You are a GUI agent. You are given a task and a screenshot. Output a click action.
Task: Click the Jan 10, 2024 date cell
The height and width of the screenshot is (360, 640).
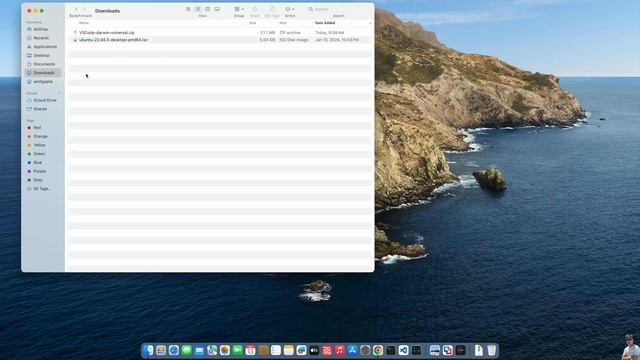(x=337, y=40)
